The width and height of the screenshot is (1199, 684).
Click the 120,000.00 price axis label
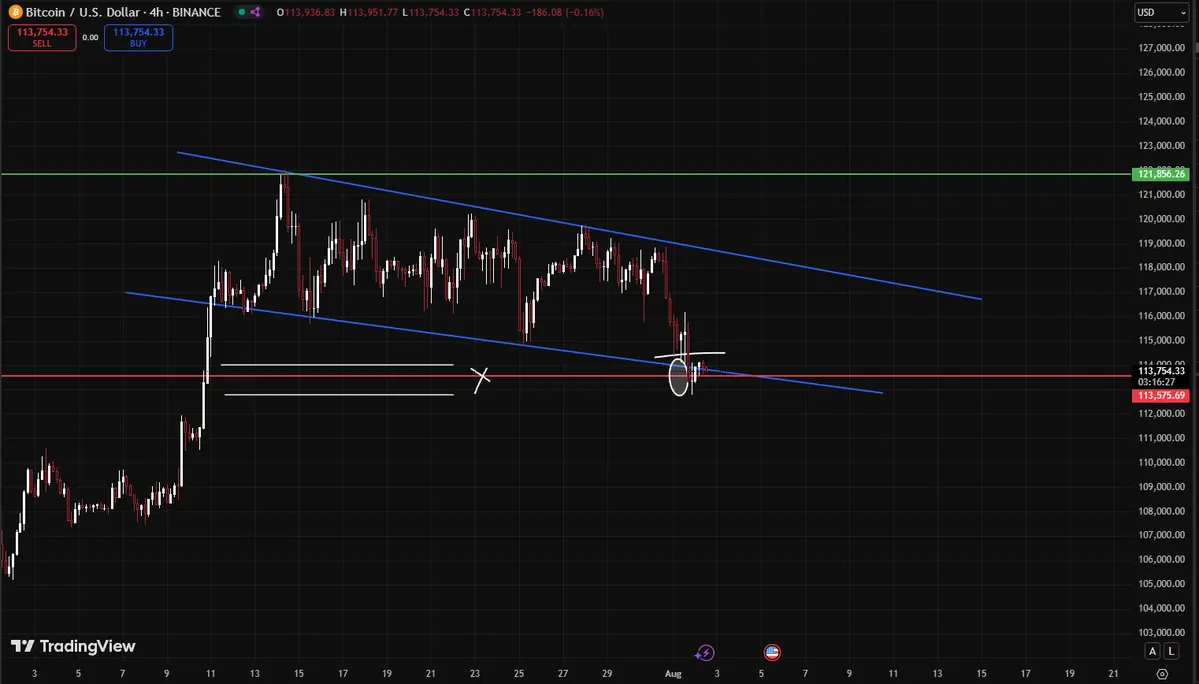pyautogui.click(x=1162, y=219)
